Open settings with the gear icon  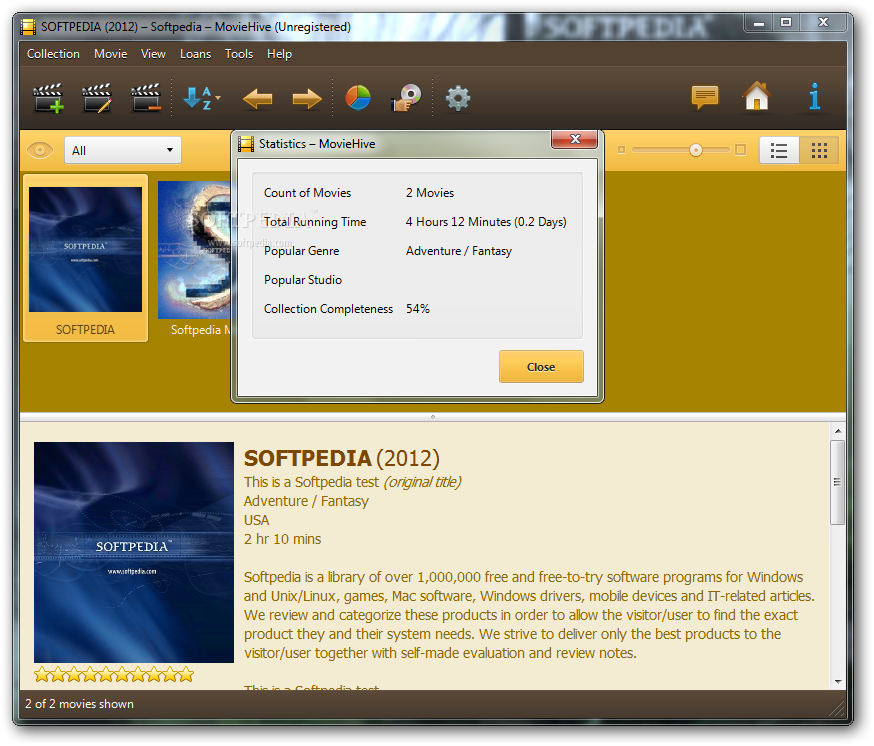[x=458, y=99]
